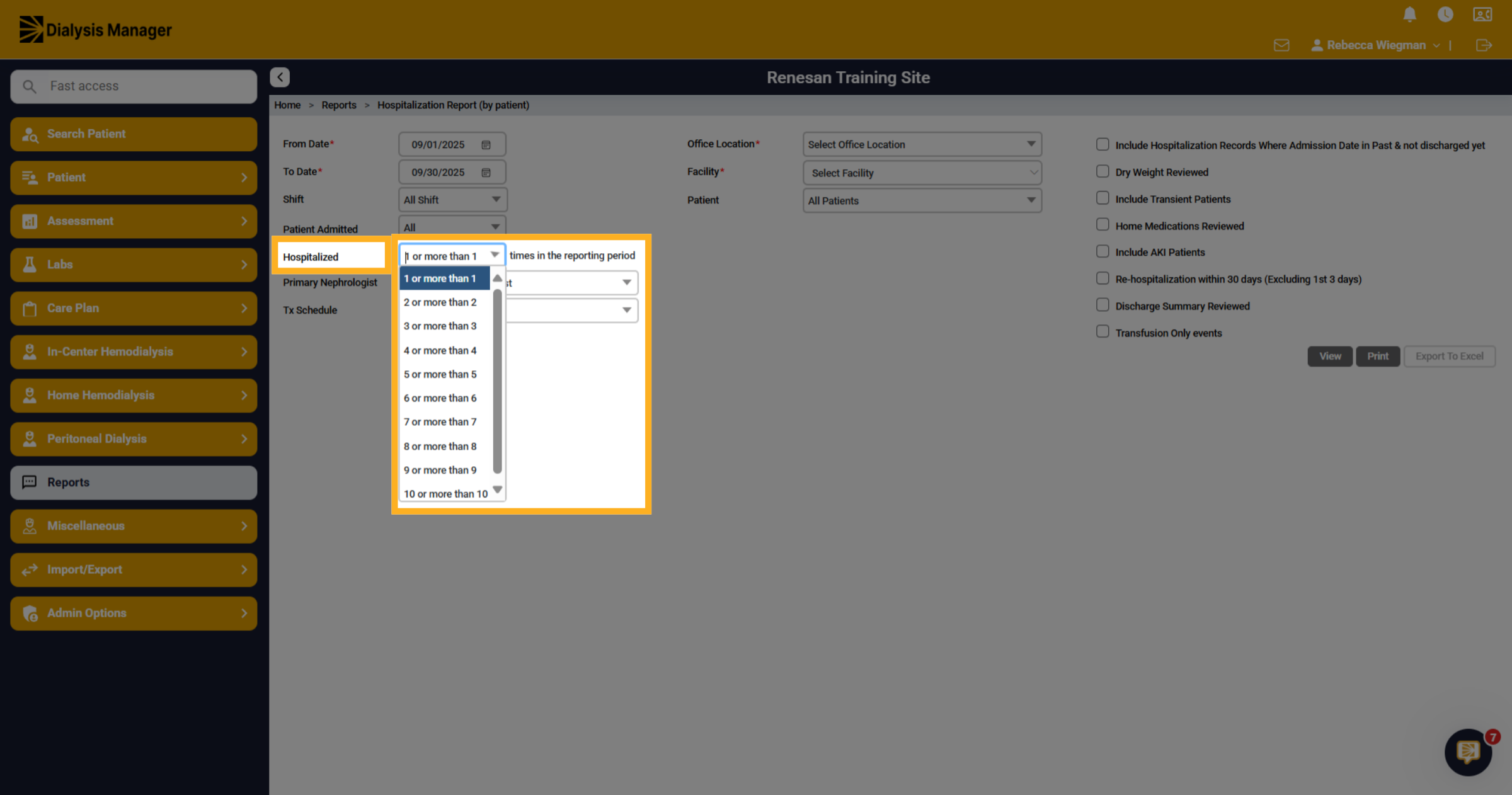Image resolution: width=1512 pixels, height=795 pixels.
Task: Click the Hospitalized list scrollbar thumb
Action: click(x=497, y=381)
